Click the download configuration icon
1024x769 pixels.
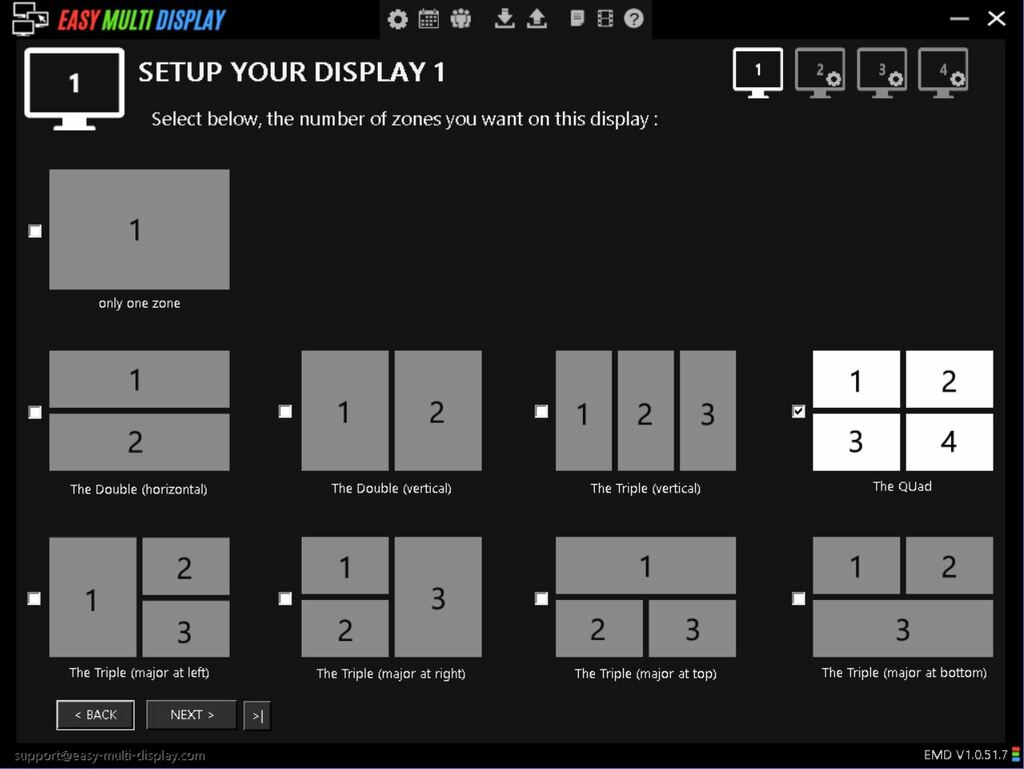pyautogui.click(x=504, y=18)
